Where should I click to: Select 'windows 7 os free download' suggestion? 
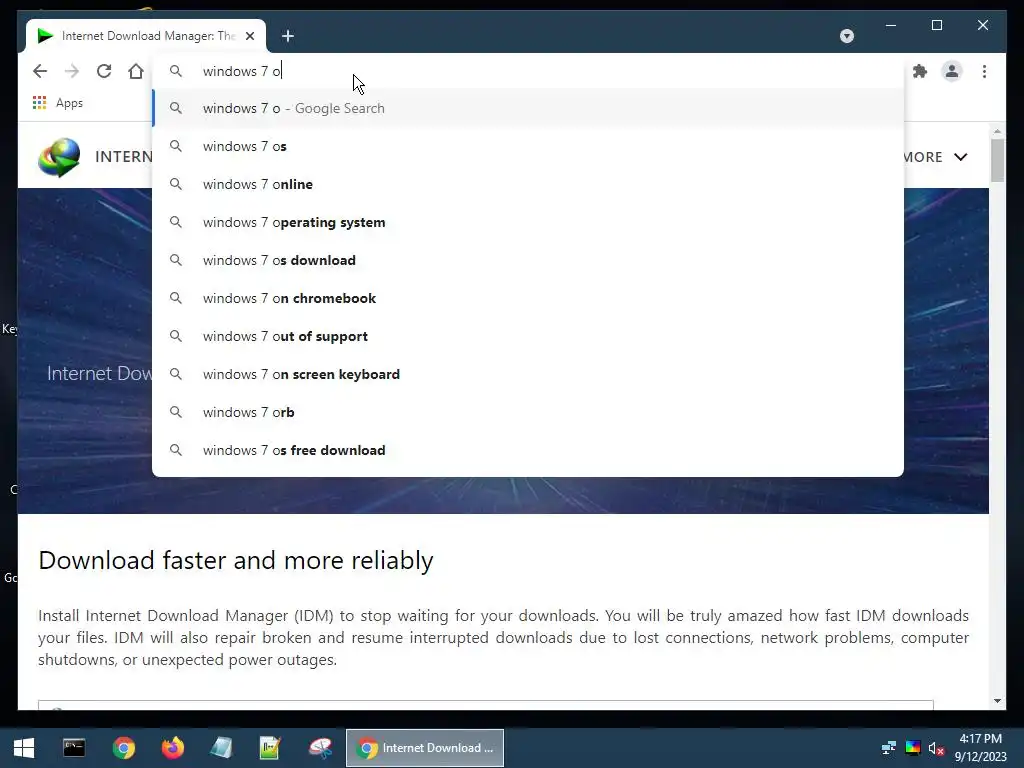click(x=528, y=450)
